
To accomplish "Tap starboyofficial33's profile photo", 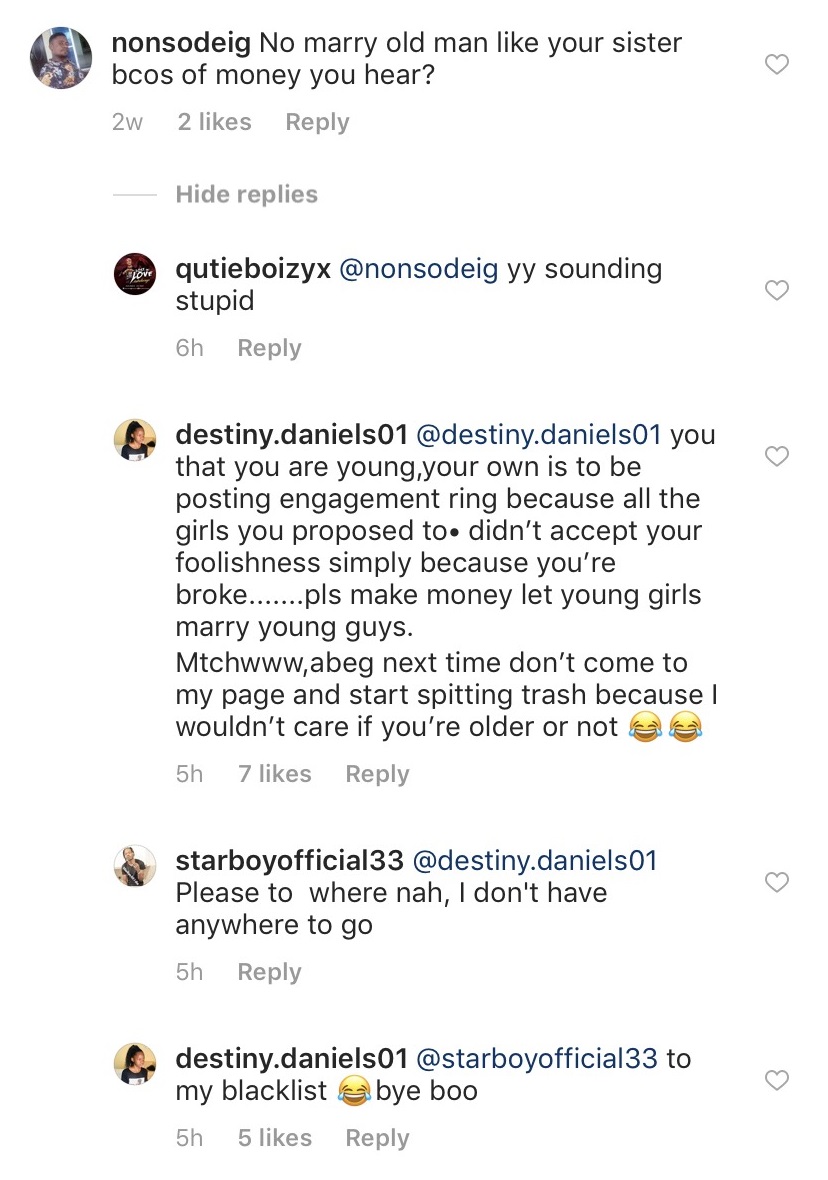I will click(x=135, y=866).
